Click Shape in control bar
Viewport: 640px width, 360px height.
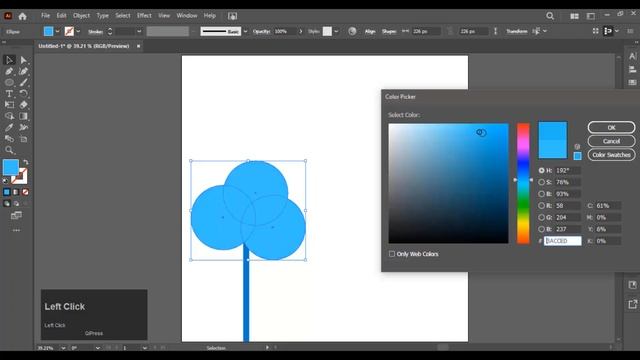389,31
